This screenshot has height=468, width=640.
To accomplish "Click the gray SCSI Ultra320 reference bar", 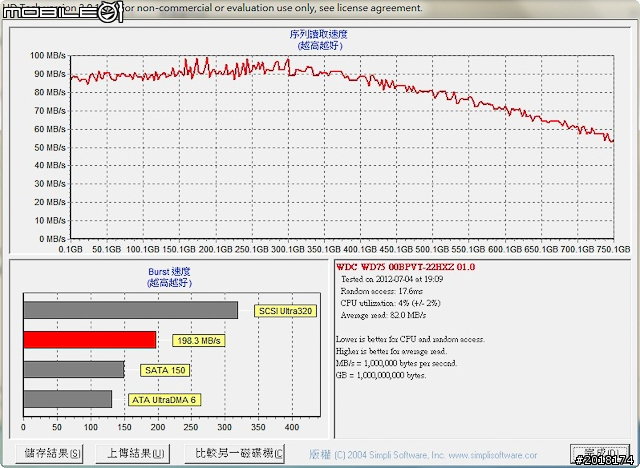I will 130,311.
